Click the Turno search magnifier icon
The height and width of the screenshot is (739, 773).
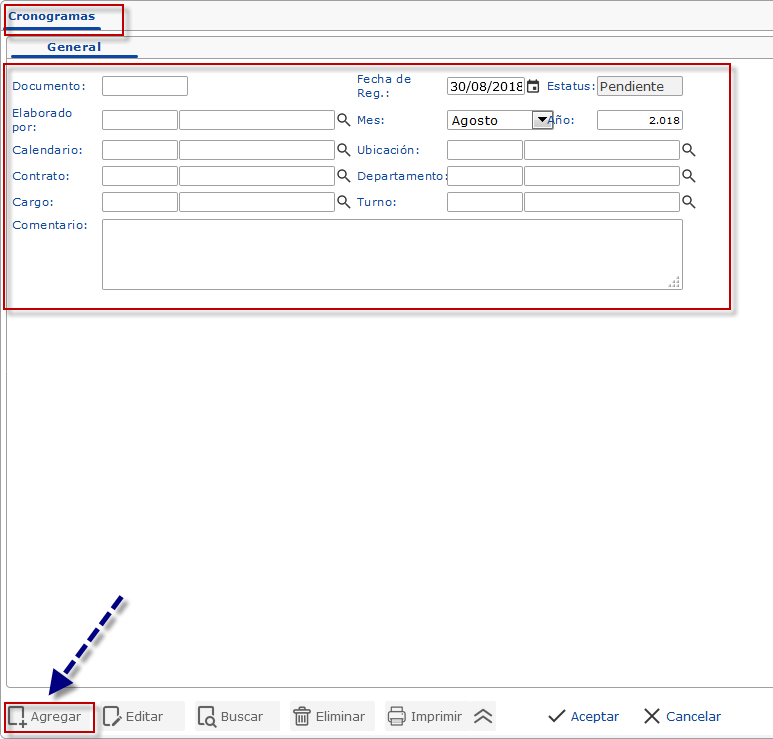point(688,202)
